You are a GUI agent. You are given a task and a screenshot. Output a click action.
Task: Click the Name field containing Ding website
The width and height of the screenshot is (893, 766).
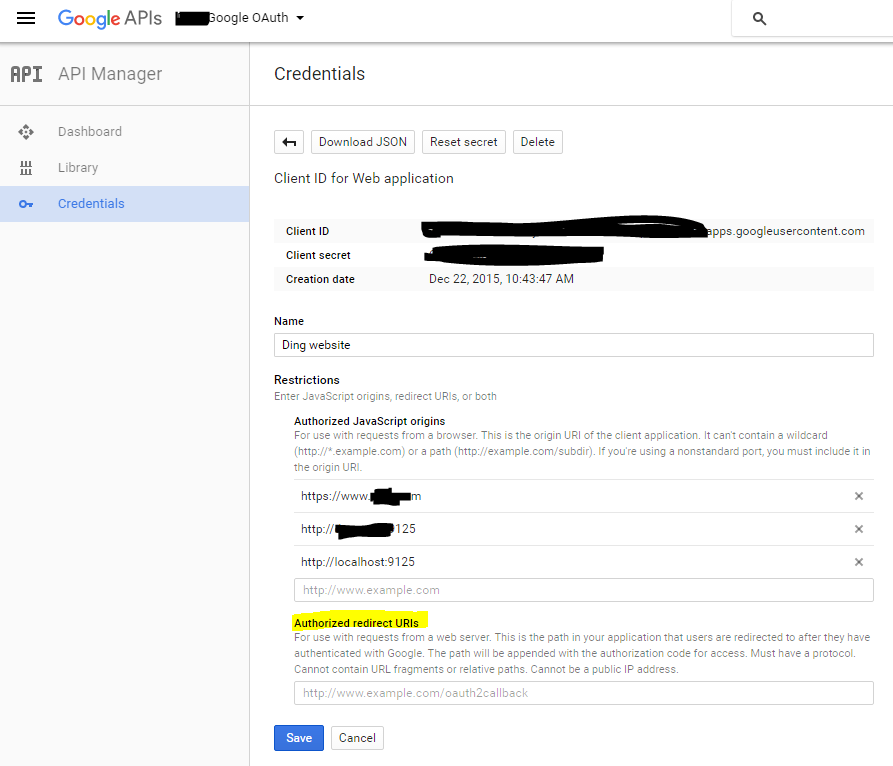pos(574,345)
